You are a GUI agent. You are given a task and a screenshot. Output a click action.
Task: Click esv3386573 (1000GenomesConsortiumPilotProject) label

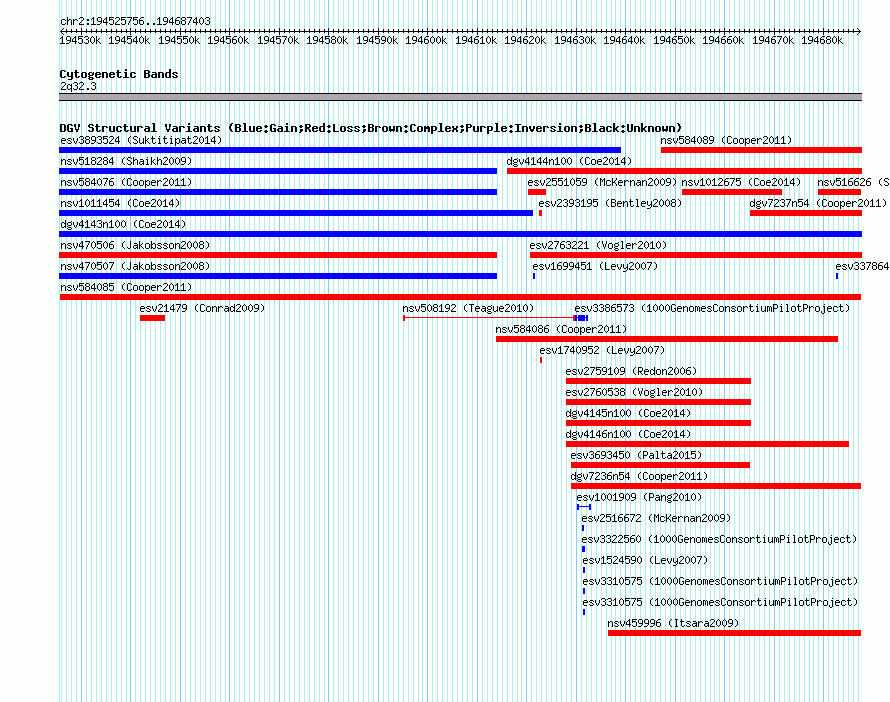coord(712,308)
